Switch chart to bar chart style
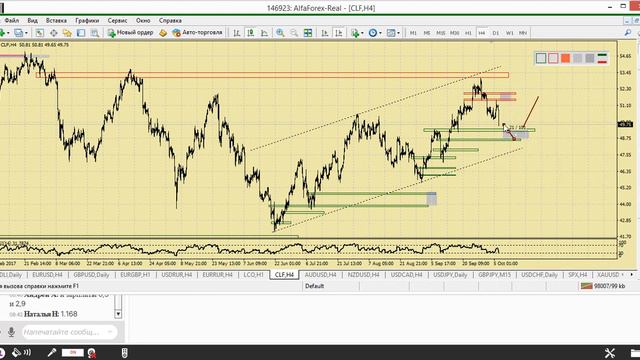Image resolution: width=640 pixels, height=360 pixels. pos(237,33)
